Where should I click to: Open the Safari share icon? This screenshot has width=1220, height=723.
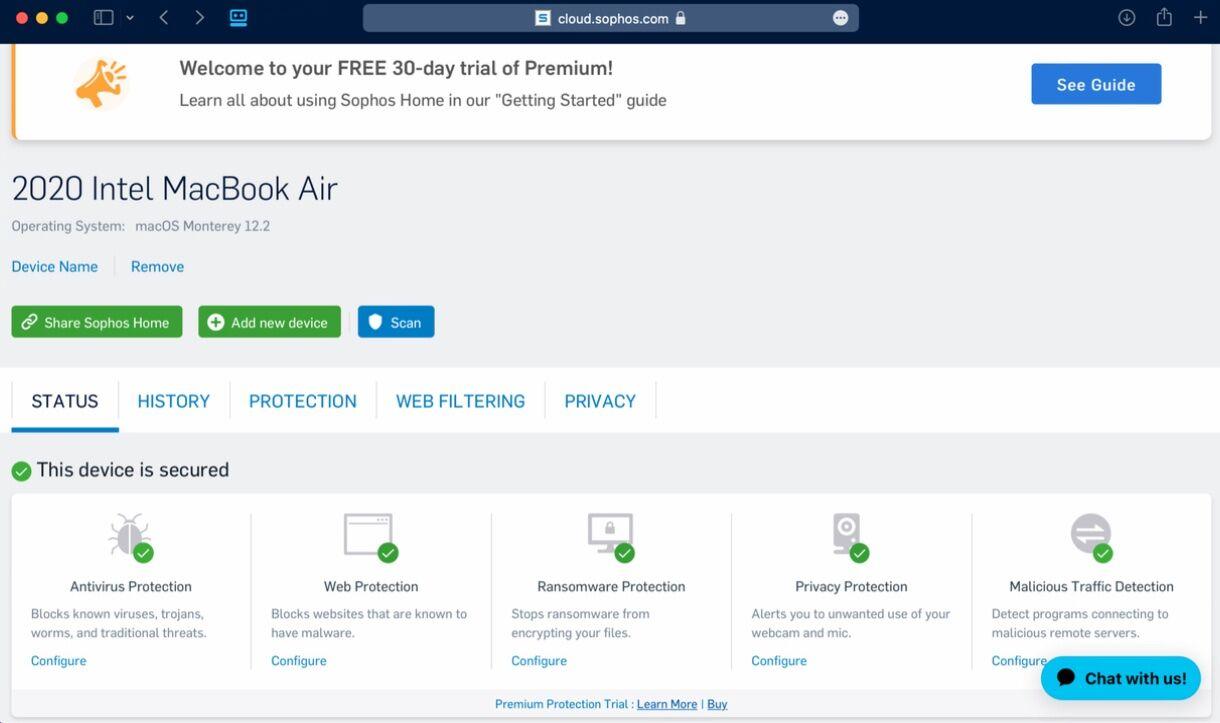(1164, 17)
